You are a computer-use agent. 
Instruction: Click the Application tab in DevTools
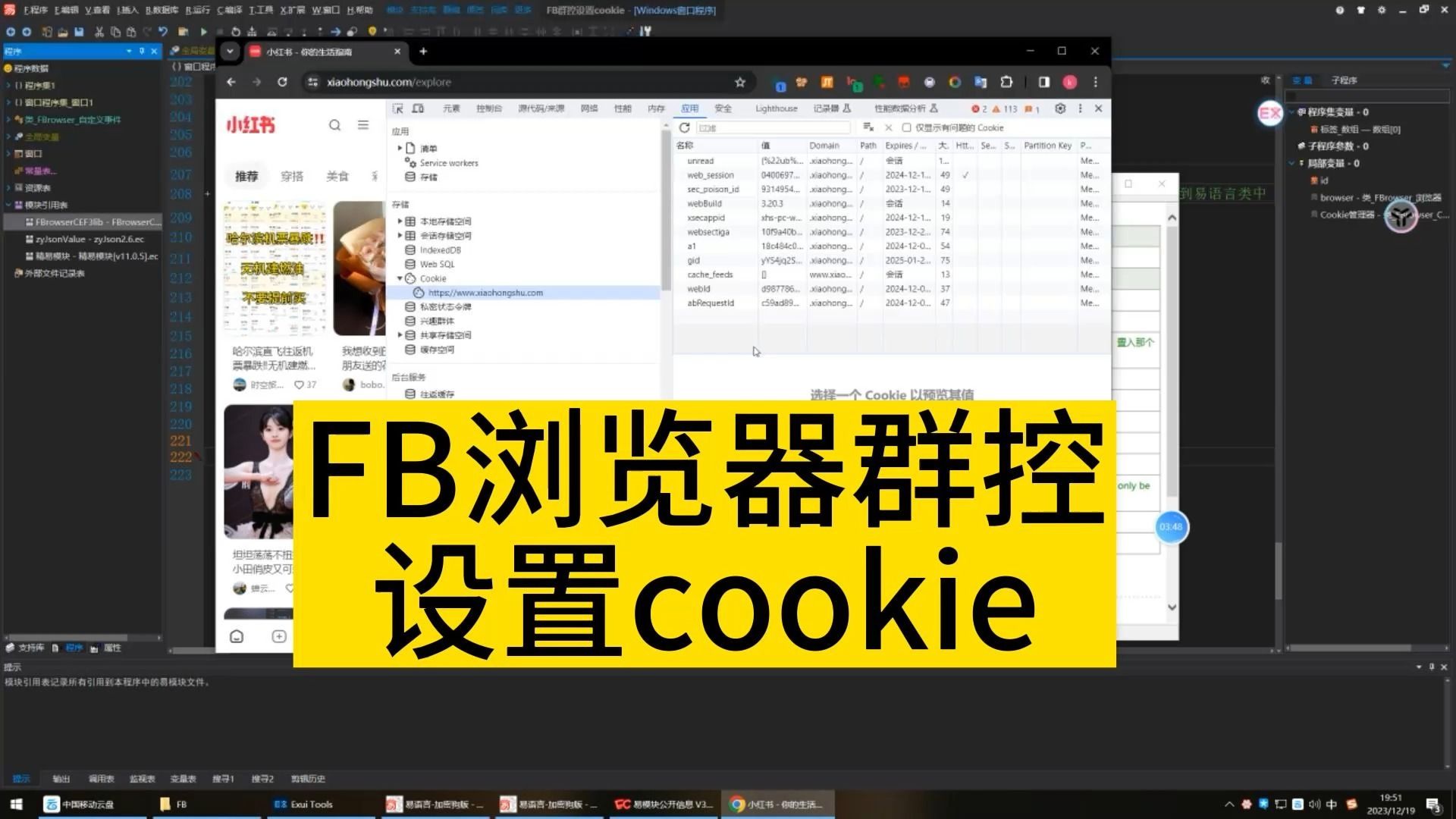click(x=690, y=108)
